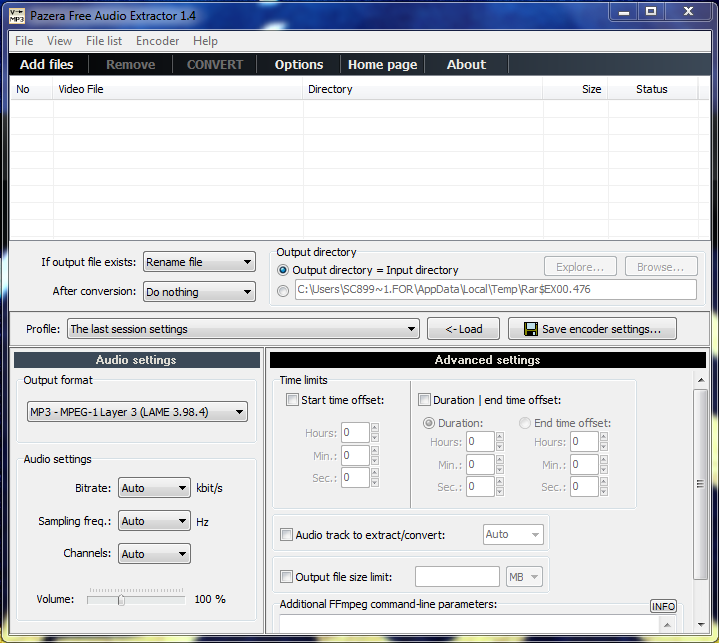Click the Size column header
Viewport: 719px width, 643px height.
(x=575, y=89)
